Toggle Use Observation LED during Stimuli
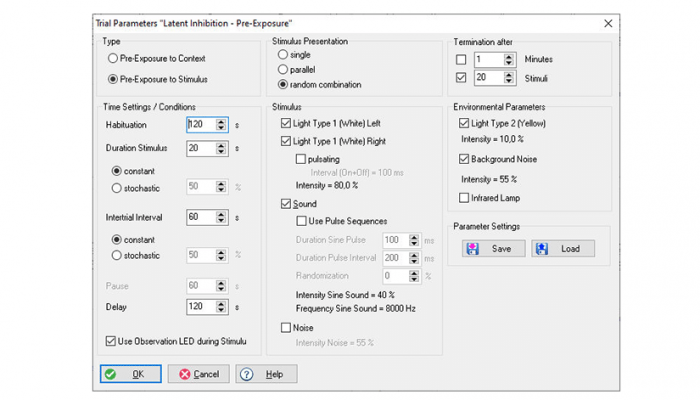The height and width of the screenshot is (400, 700). [110, 341]
